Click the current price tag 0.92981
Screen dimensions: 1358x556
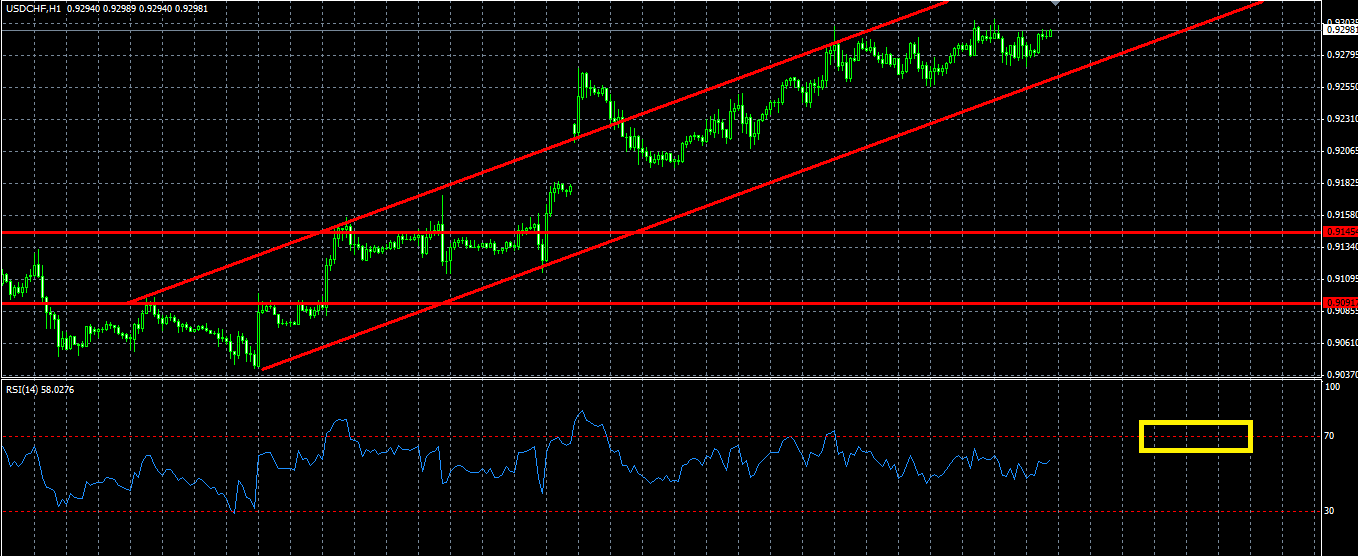click(1340, 30)
